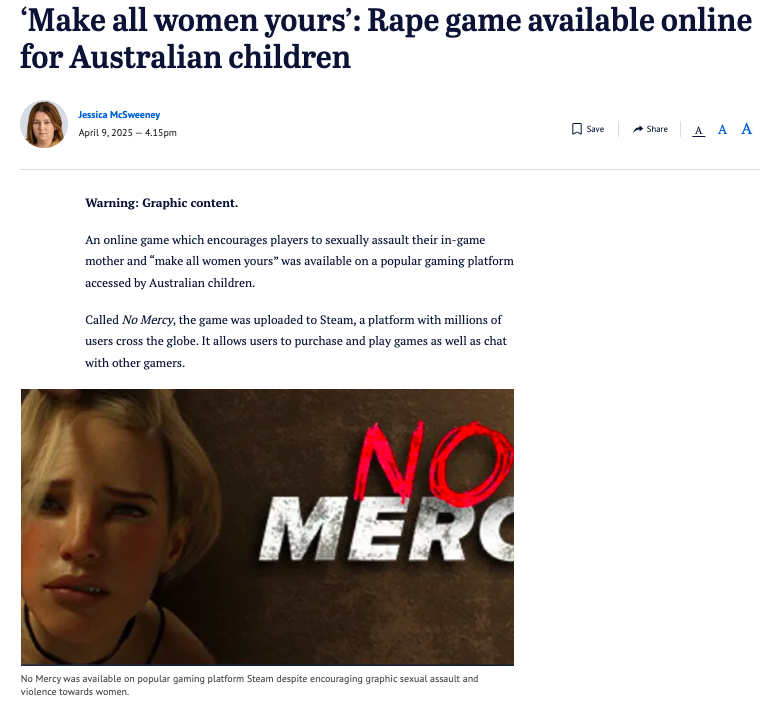760x702 pixels.
Task: Select the medium text size A
Action: (x=722, y=129)
